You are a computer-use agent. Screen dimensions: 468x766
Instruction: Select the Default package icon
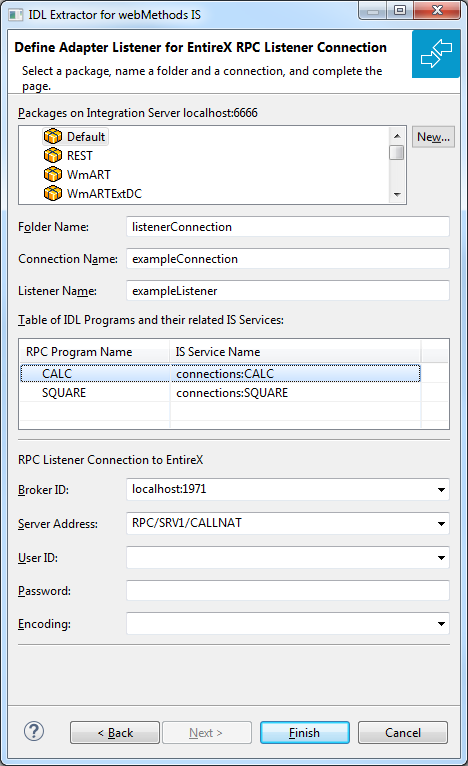tap(53, 136)
